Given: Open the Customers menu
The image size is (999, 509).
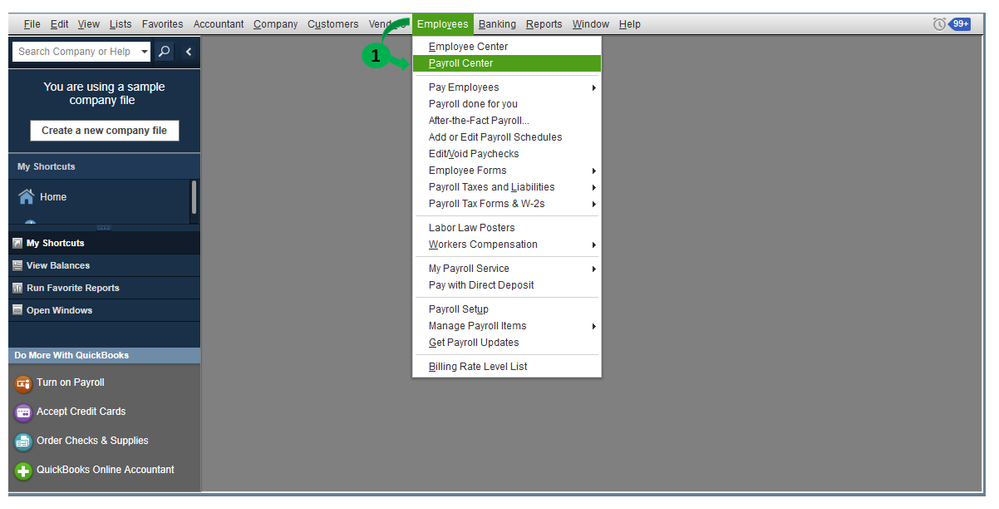Looking at the screenshot, I should (x=333, y=24).
